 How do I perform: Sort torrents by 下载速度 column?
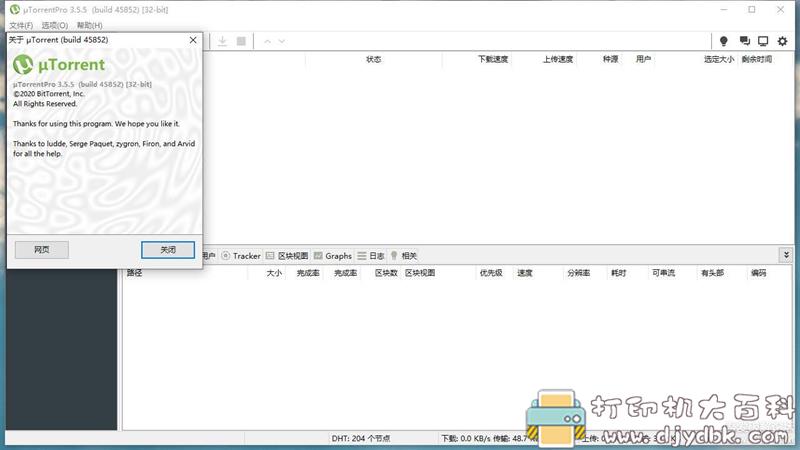click(493, 59)
